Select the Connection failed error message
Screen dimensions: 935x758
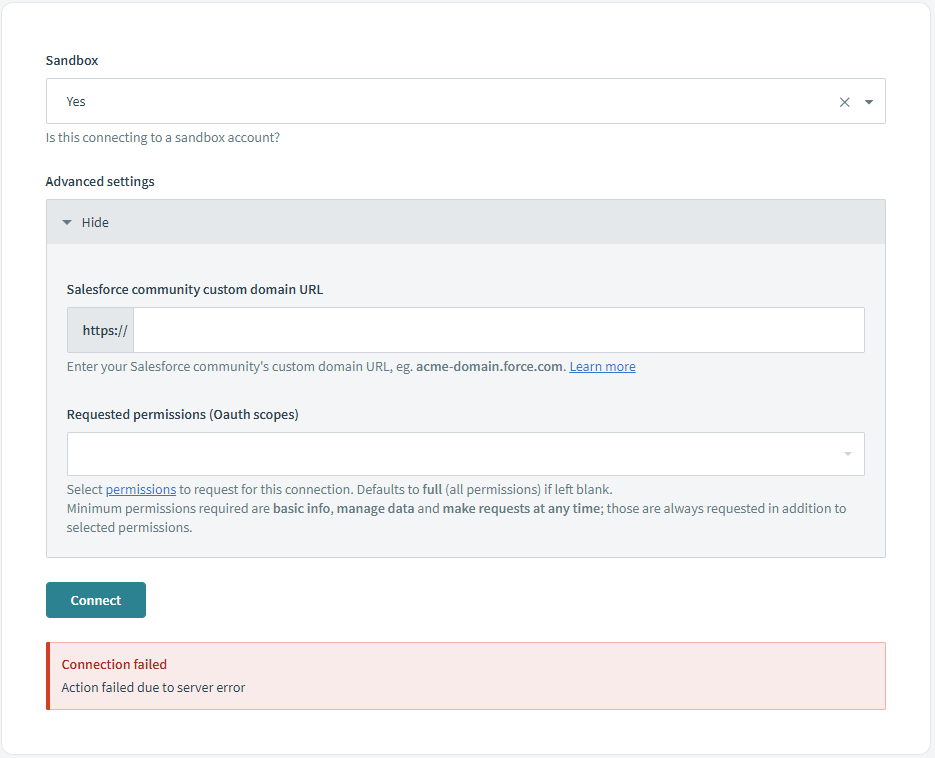tap(114, 664)
